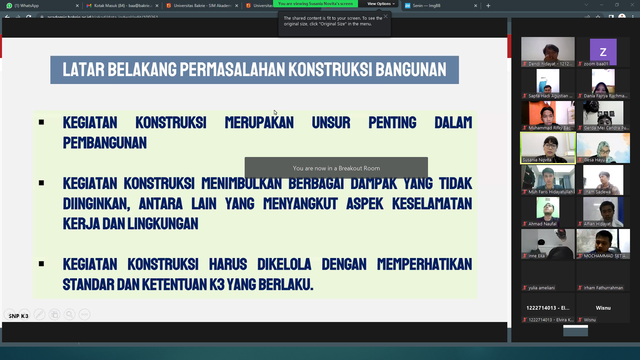Select the 1222714013 Elvira participant tile
This screenshot has height=360, width=640.
pos(548,308)
